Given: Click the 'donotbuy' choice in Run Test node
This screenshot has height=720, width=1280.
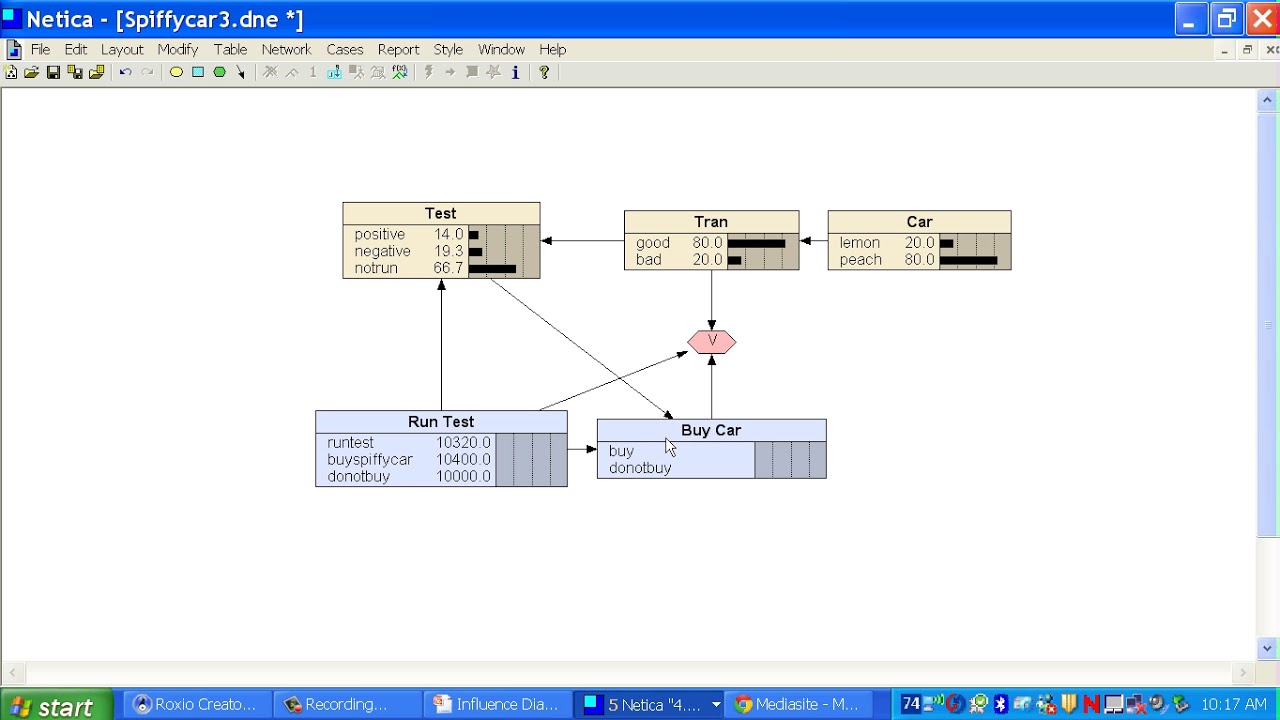Looking at the screenshot, I should 358,476.
